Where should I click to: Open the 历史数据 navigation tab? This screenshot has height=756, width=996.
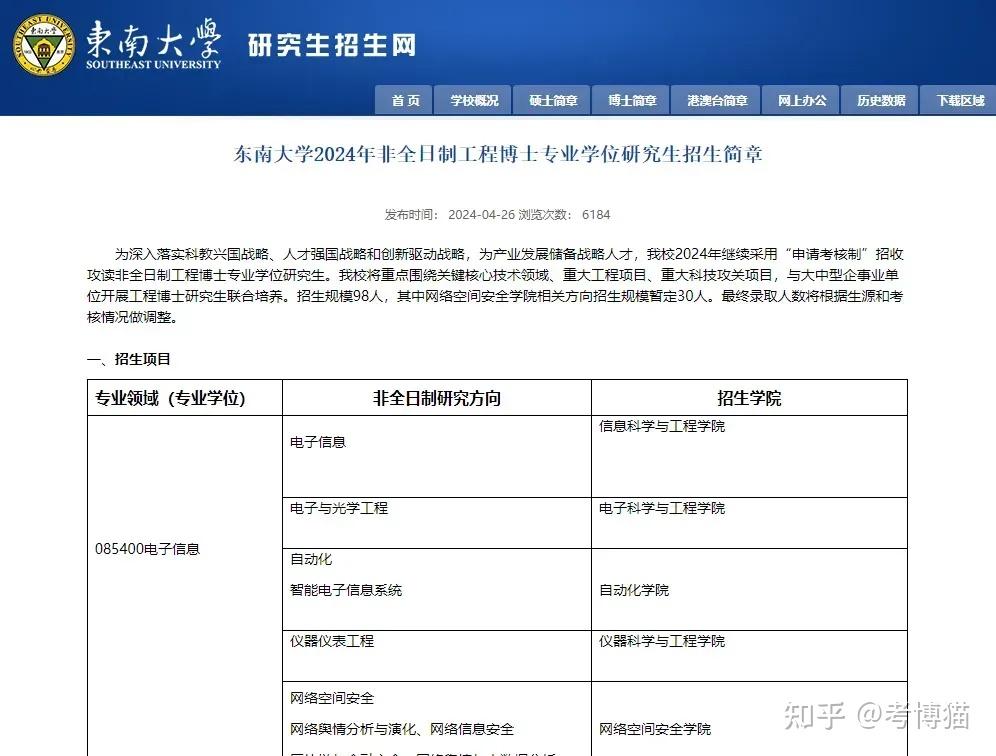point(880,100)
